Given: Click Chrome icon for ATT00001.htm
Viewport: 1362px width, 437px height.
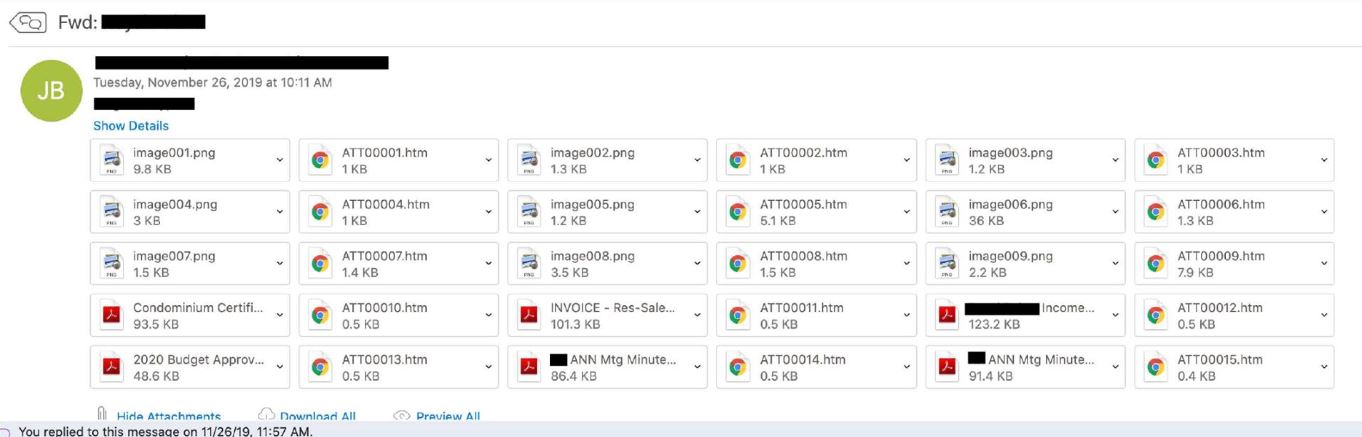Looking at the screenshot, I should point(320,160).
